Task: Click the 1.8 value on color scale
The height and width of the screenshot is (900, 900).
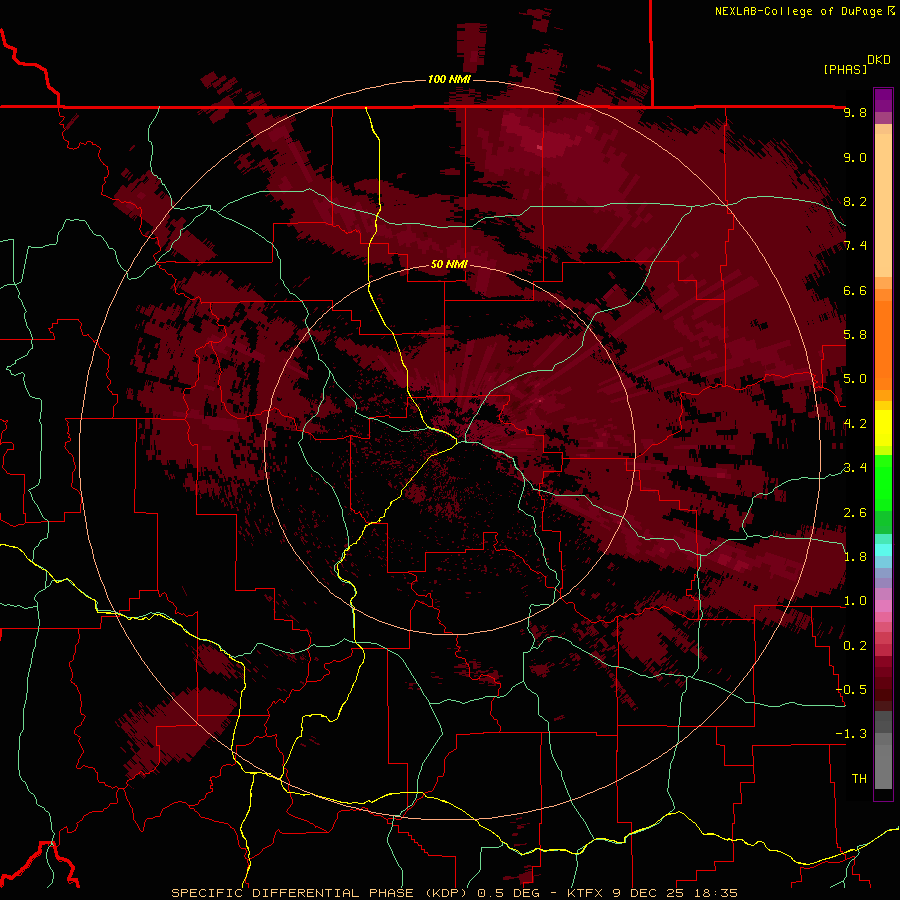Action: click(855, 557)
